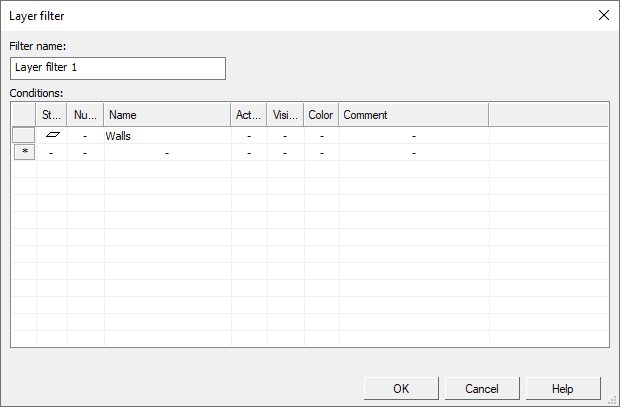Click the OK button
The height and width of the screenshot is (407, 620).
pyautogui.click(x=401, y=388)
